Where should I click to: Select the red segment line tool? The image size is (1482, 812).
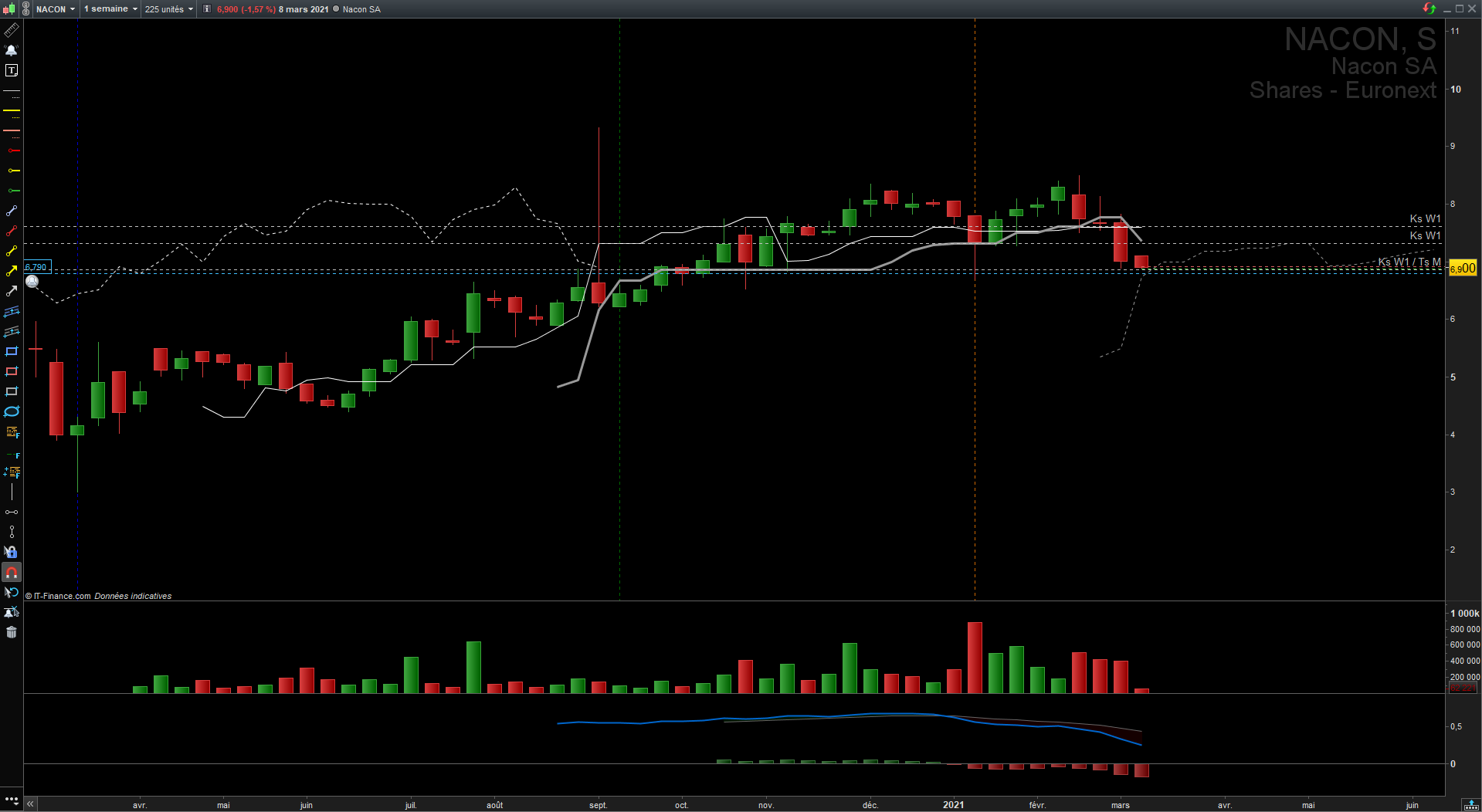point(12,231)
